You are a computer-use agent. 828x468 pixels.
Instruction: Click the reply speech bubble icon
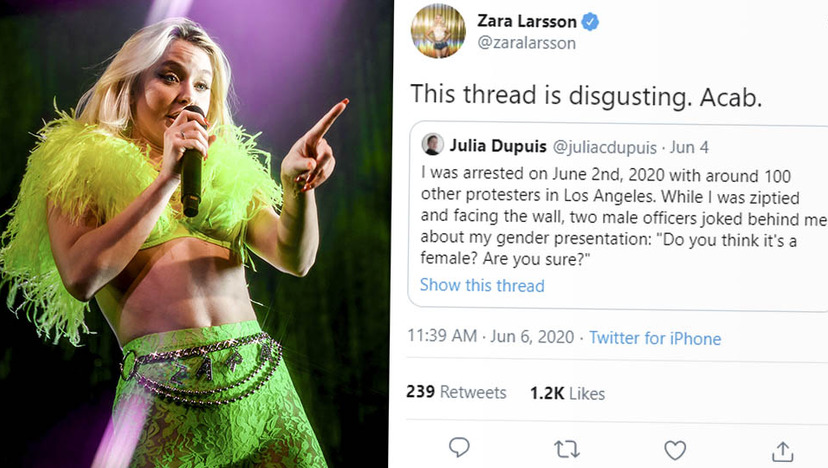(x=459, y=448)
